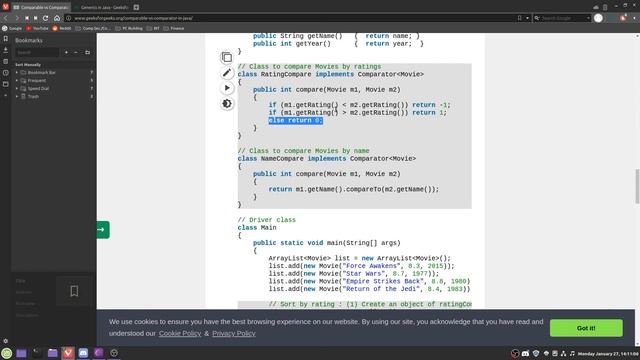Click the pencil edit code icon
640x360 pixels.
pos(227,73)
